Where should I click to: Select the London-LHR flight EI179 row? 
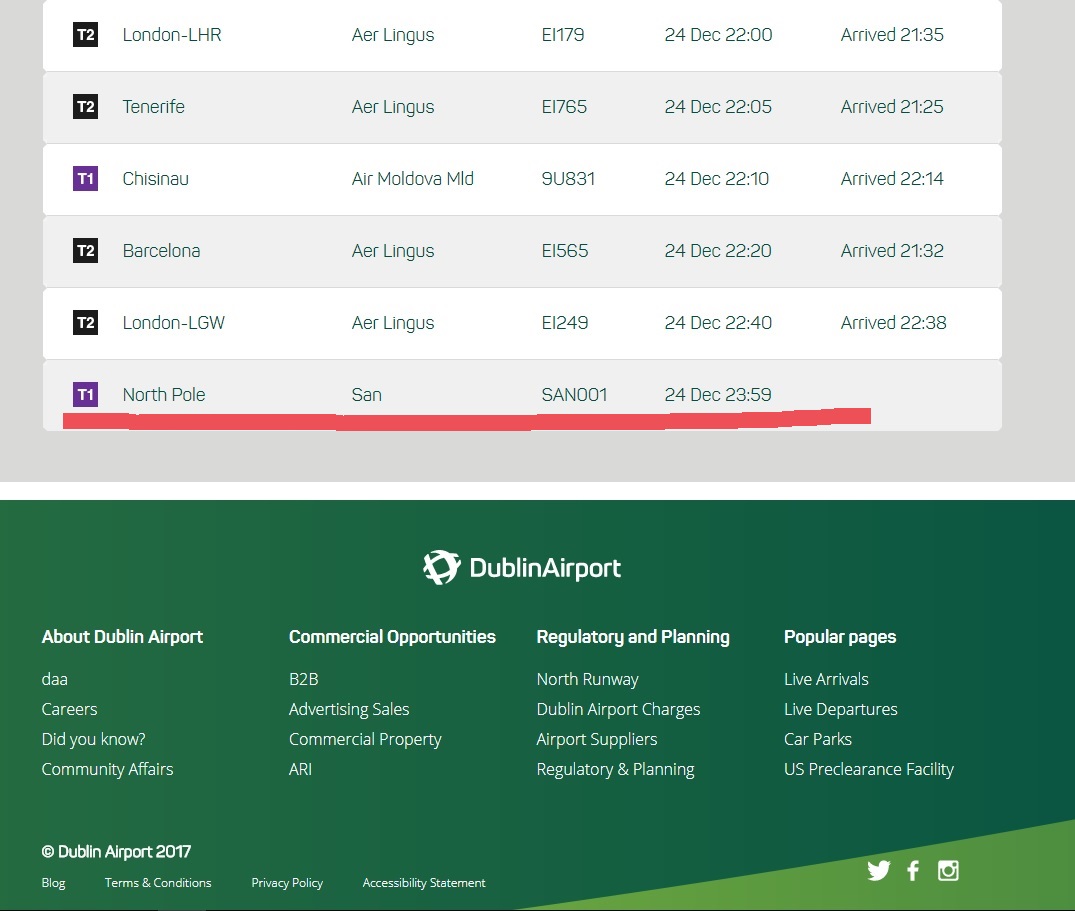(x=522, y=35)
